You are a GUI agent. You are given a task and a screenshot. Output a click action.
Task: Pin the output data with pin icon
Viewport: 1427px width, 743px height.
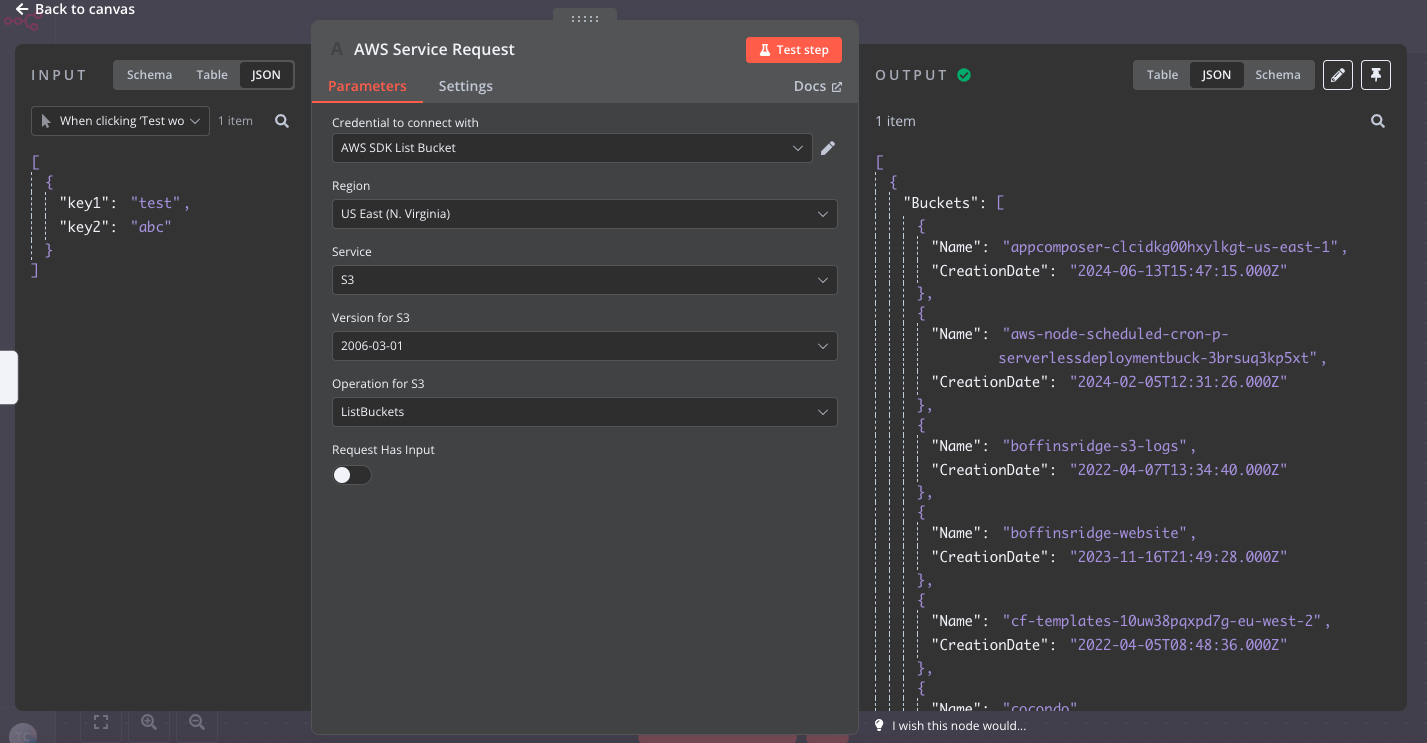click(1376, 75)
